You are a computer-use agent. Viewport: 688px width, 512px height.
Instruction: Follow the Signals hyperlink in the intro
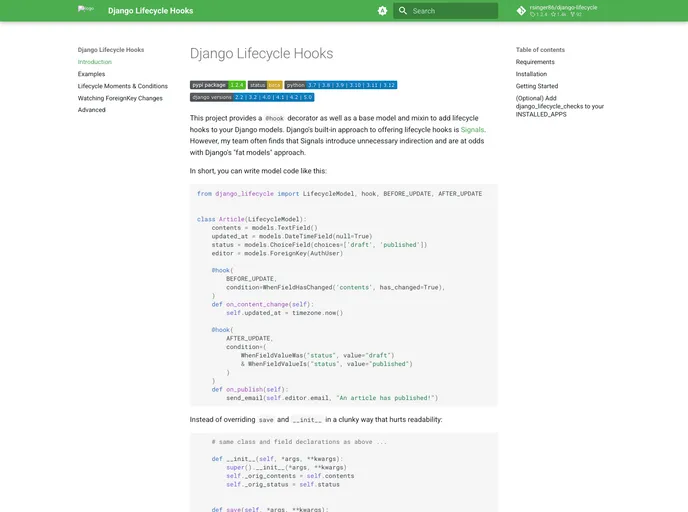[x=472, y=130]
